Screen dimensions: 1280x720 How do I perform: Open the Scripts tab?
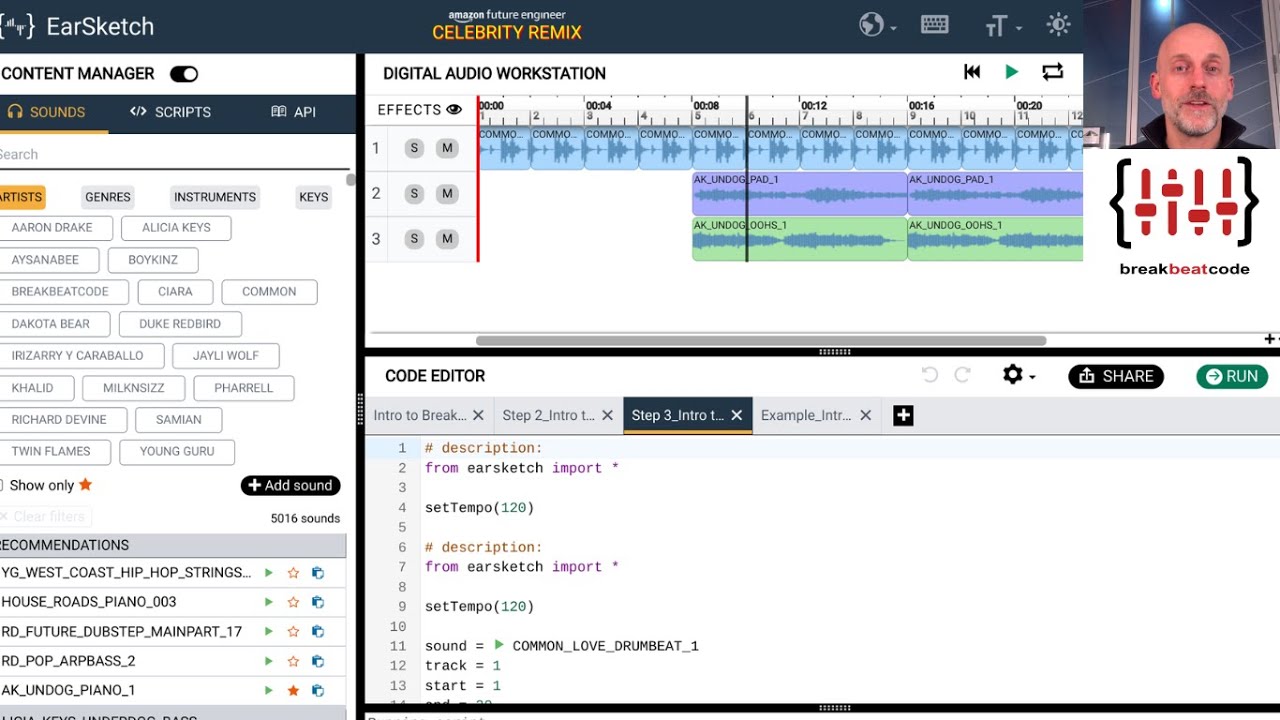coord(170,112)
